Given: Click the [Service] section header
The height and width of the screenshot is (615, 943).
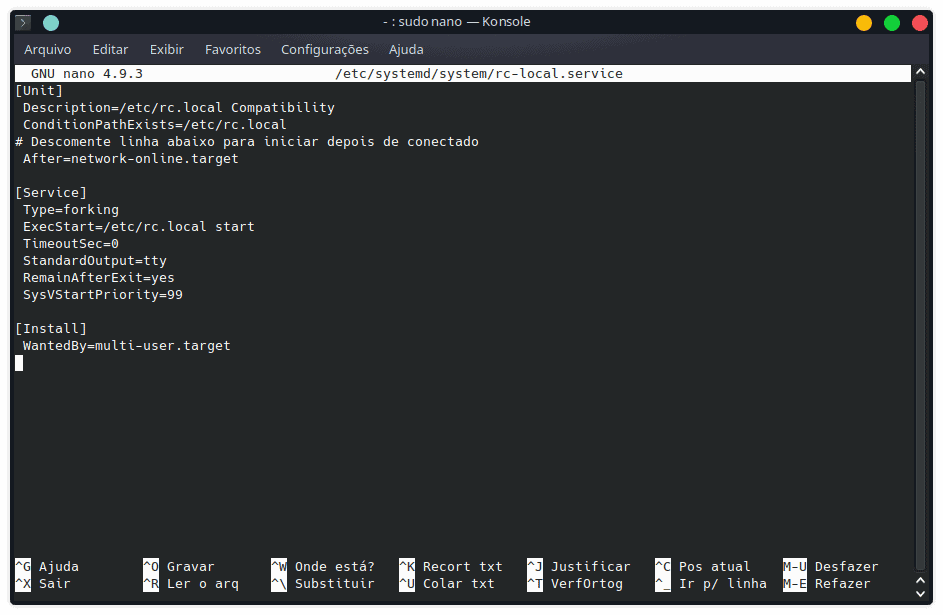Looking at the screenshot, I should pyautogui.click(x=51, y=192).
